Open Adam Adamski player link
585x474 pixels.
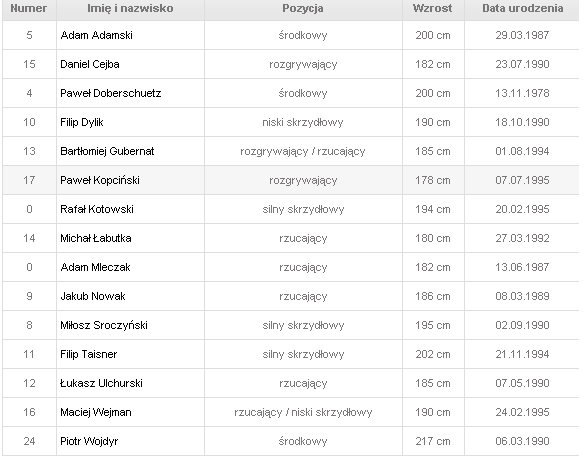pos(97,35)
